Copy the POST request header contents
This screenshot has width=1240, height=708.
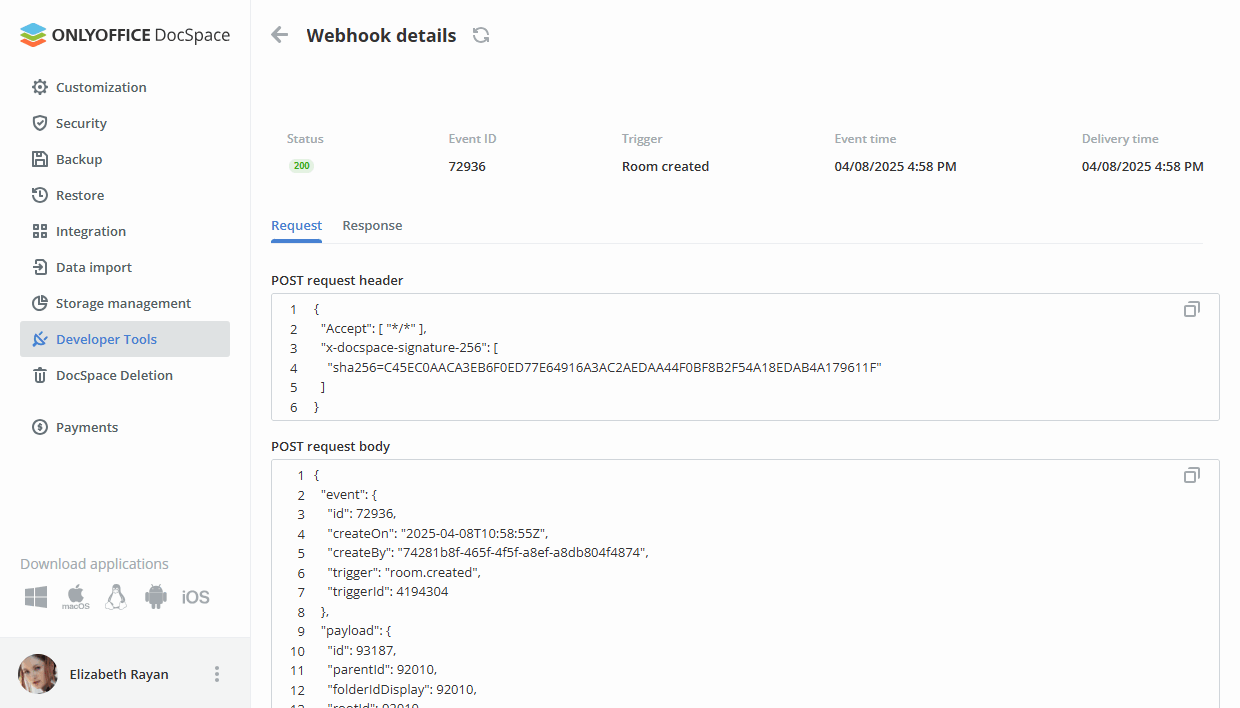click(x=1191, y=310)
